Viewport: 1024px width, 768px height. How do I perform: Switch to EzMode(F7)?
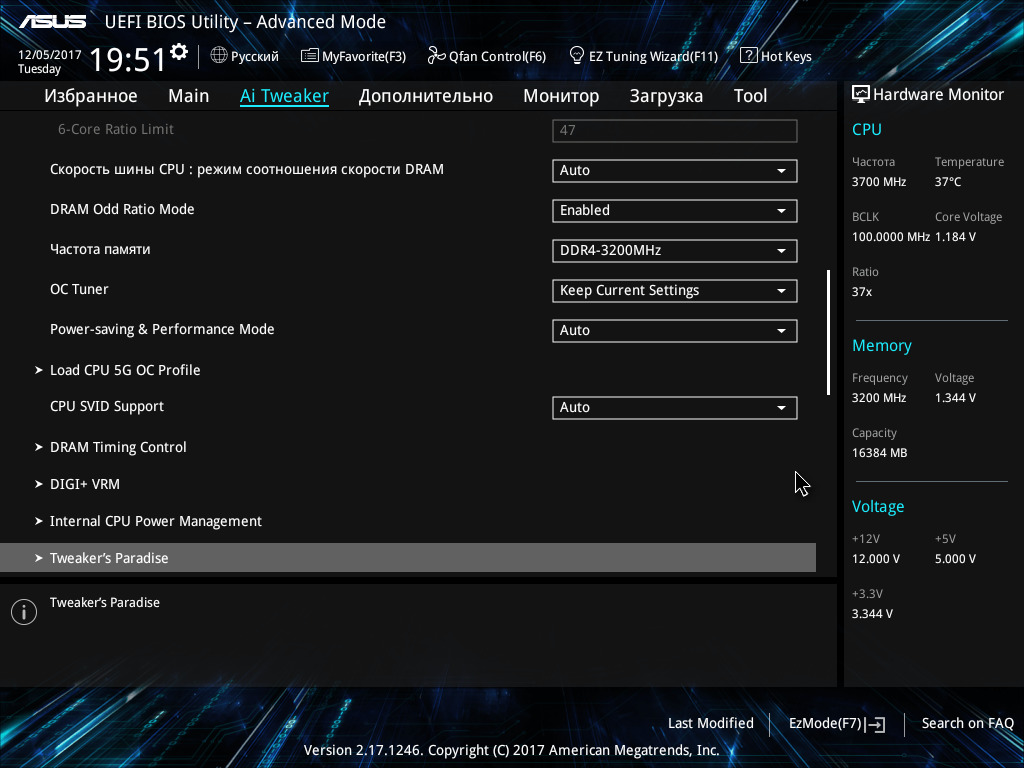[x=837, y=724]
